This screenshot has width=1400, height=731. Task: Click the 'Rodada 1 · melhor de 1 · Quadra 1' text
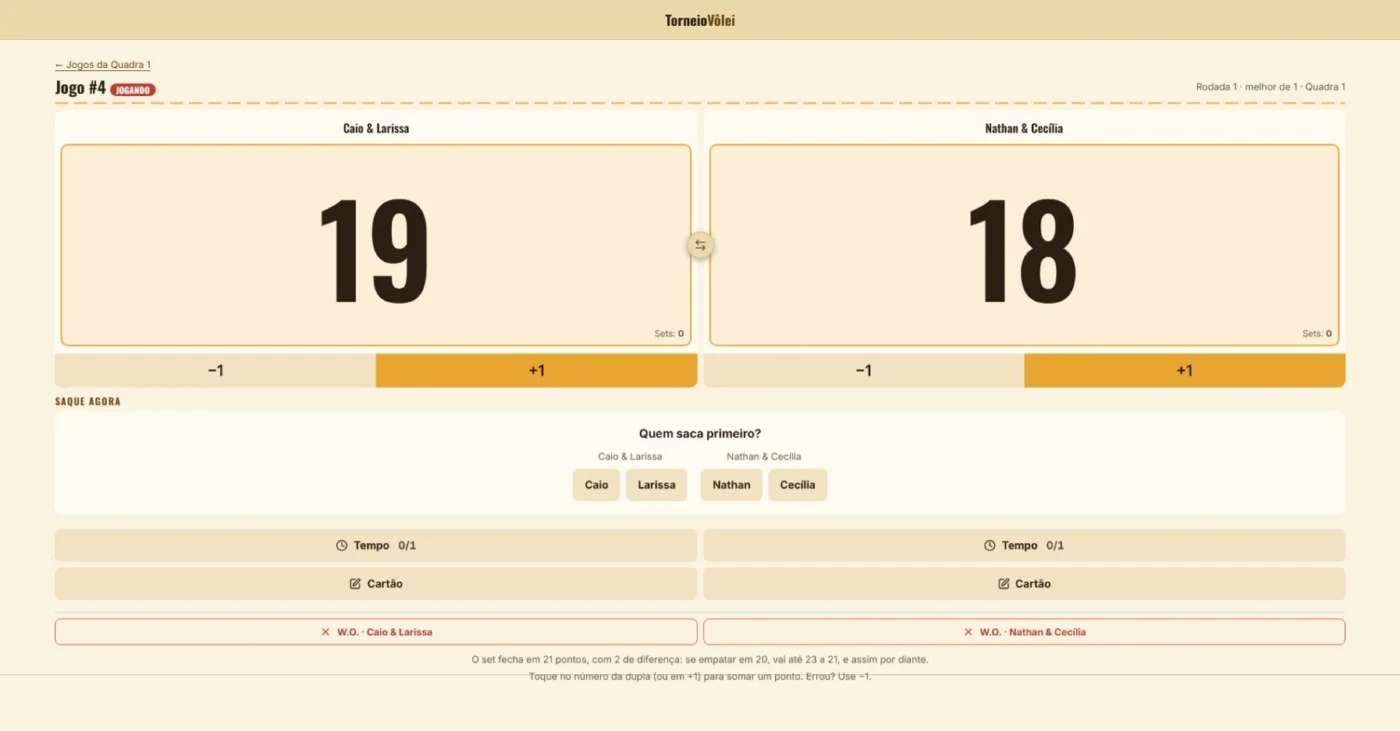1270,87
